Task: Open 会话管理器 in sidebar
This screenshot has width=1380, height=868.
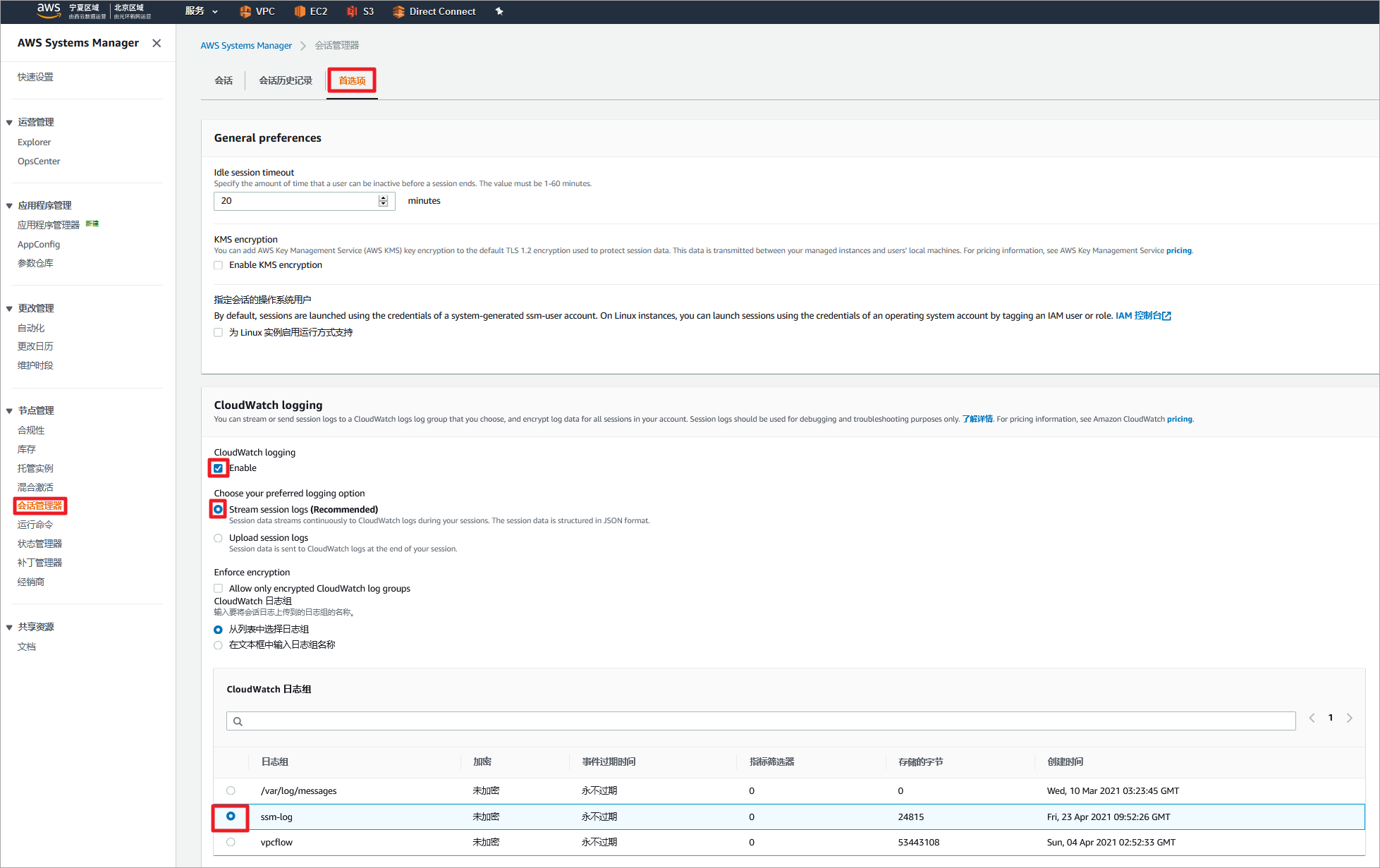Action: 40,506
